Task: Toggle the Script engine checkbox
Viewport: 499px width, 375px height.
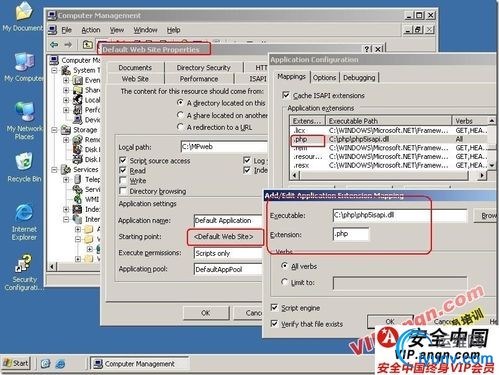Action: point(274,307)
